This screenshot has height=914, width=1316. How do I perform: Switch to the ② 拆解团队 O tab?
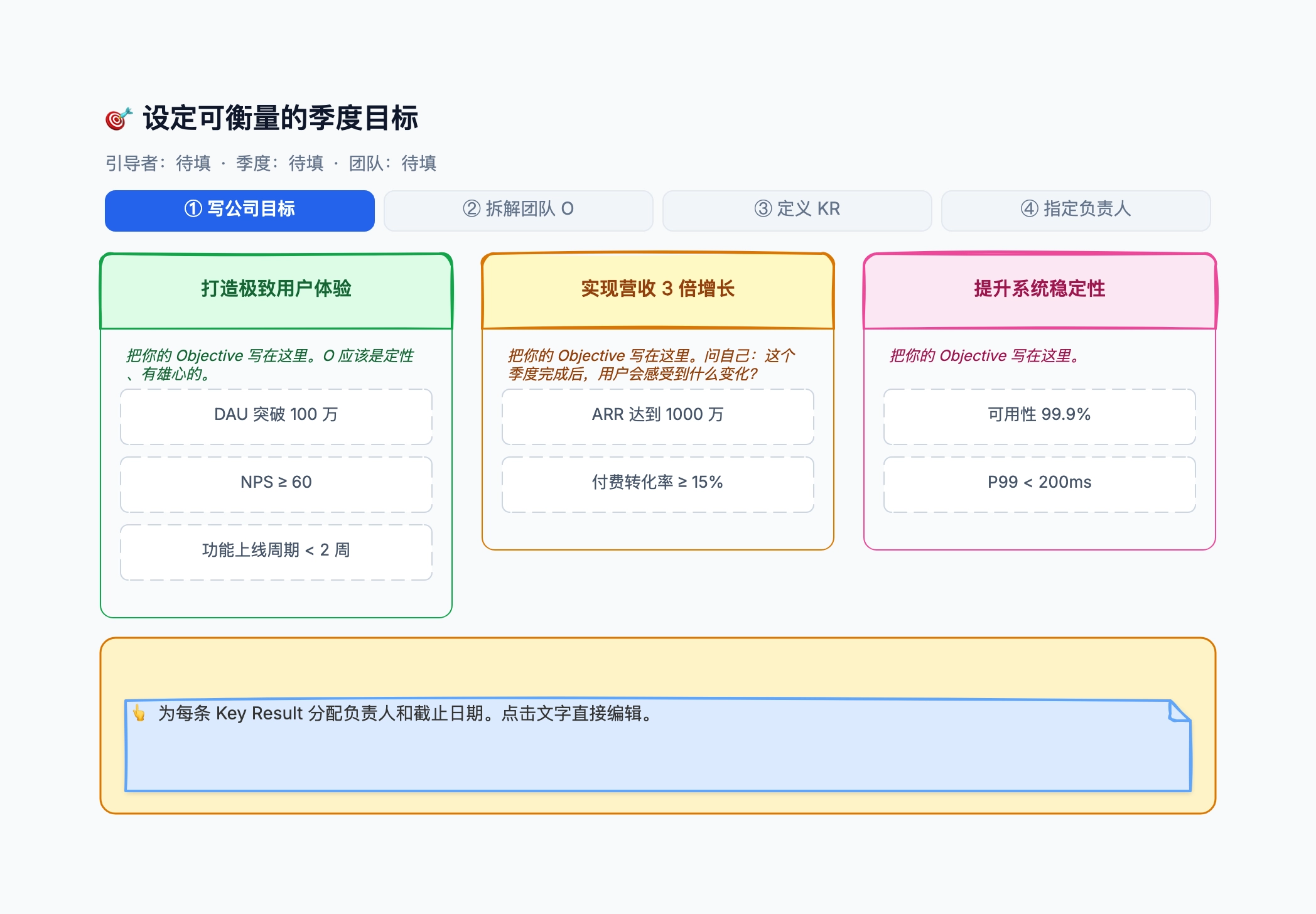pos(518,210)
